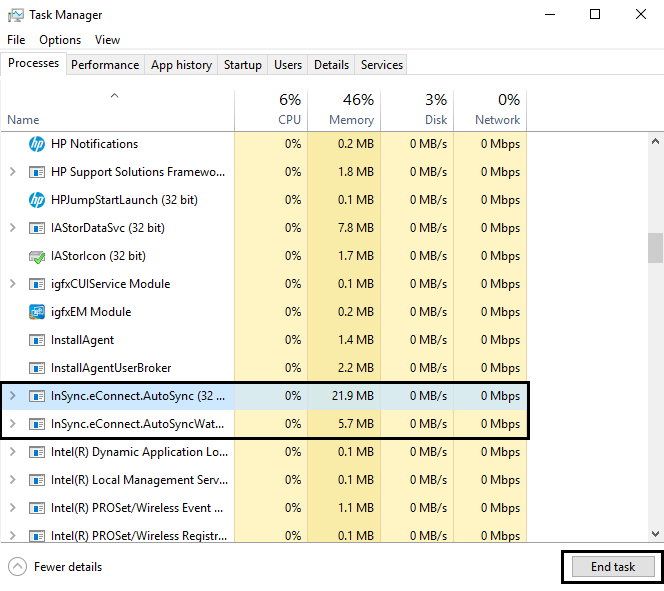Click the igfxCUIService Module icon
Viewport: 664px width, 591px height.
point(37,284)
